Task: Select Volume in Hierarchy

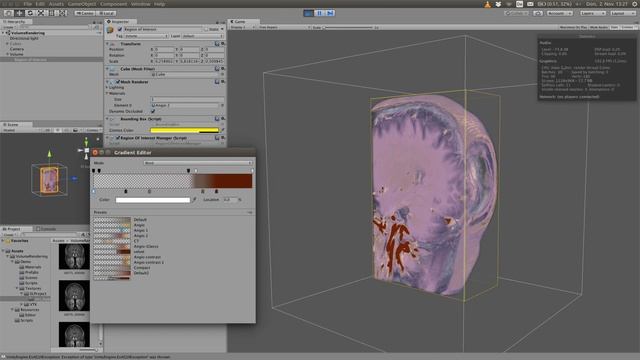Action: coord(17,54)
